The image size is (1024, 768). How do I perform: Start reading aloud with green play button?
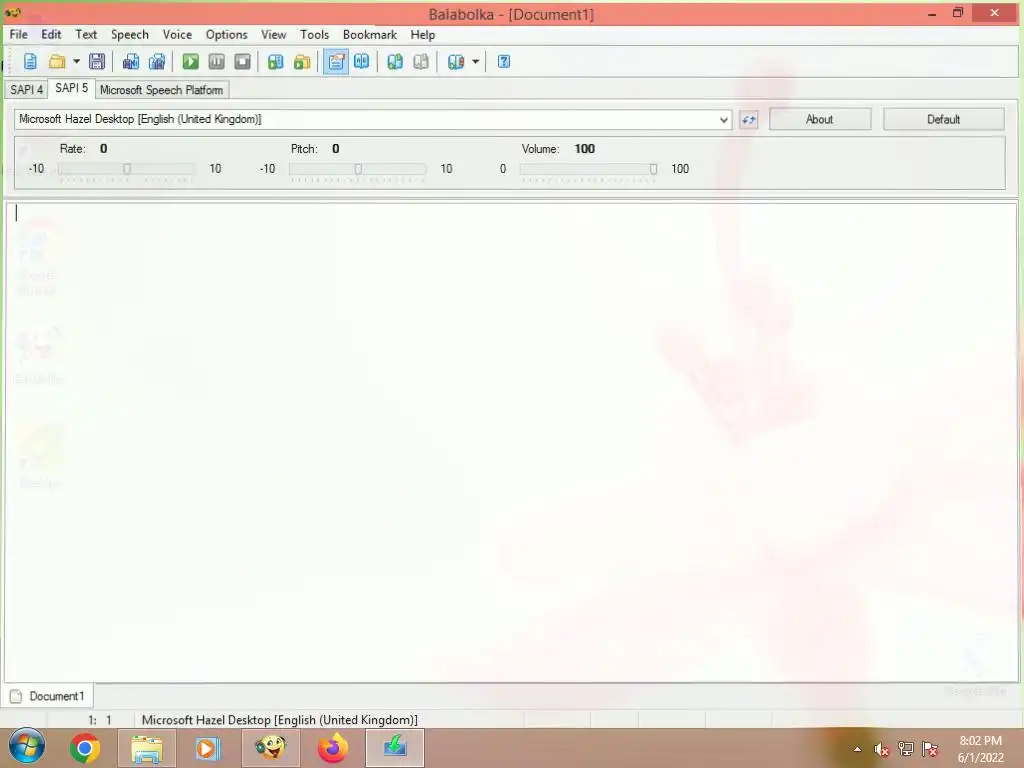coord(190,62)
